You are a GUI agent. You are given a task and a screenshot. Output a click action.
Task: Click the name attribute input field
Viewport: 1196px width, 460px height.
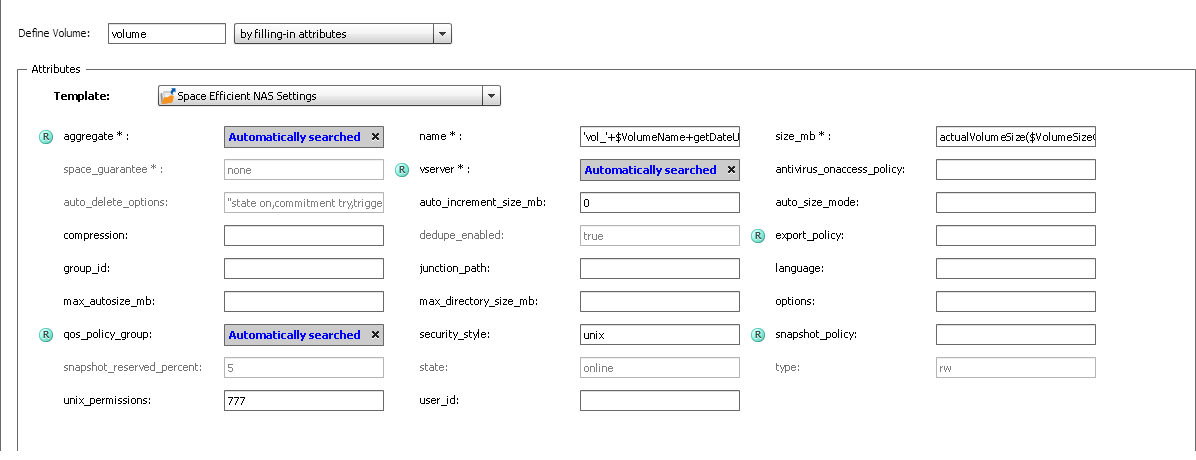[660, 137]
